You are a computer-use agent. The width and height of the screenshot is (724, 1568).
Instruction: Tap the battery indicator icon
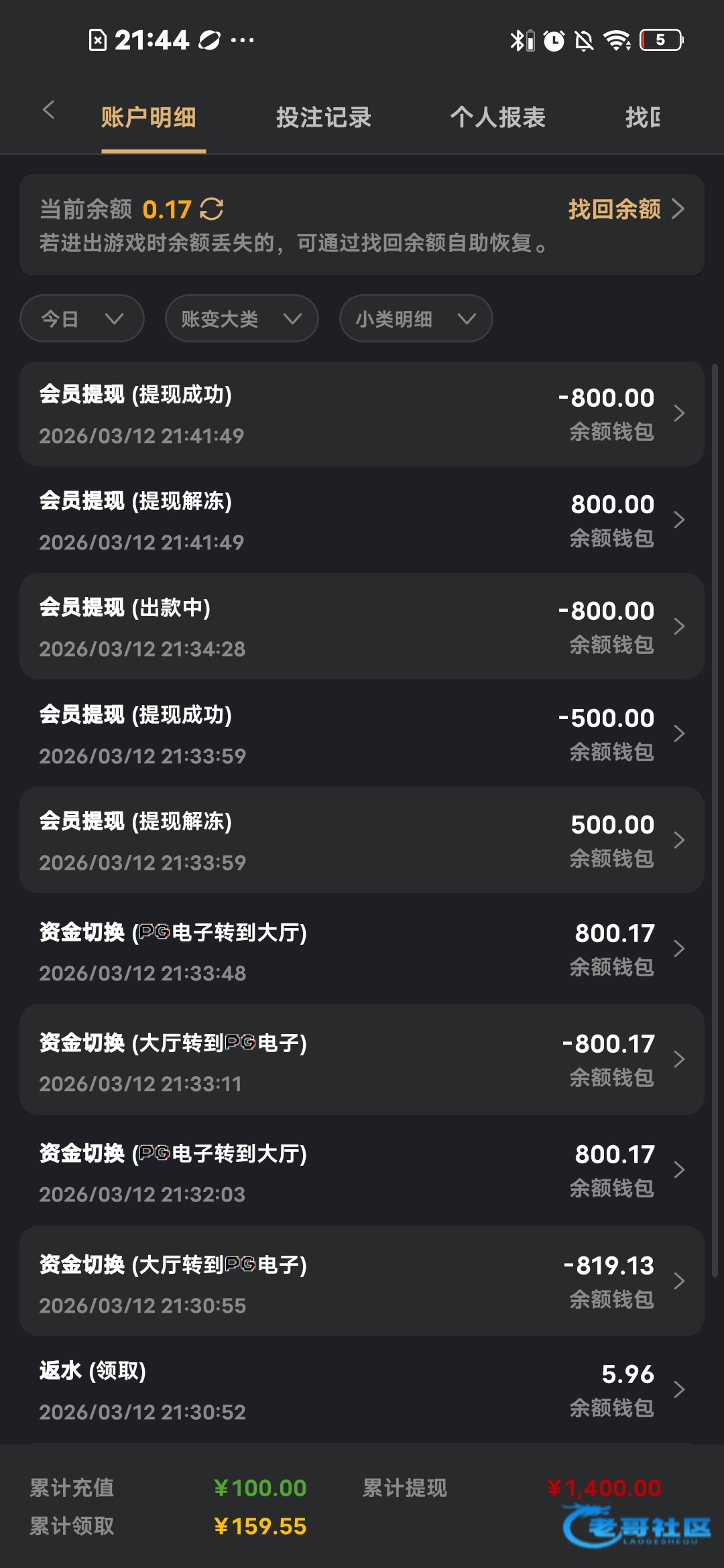point(661,40)
